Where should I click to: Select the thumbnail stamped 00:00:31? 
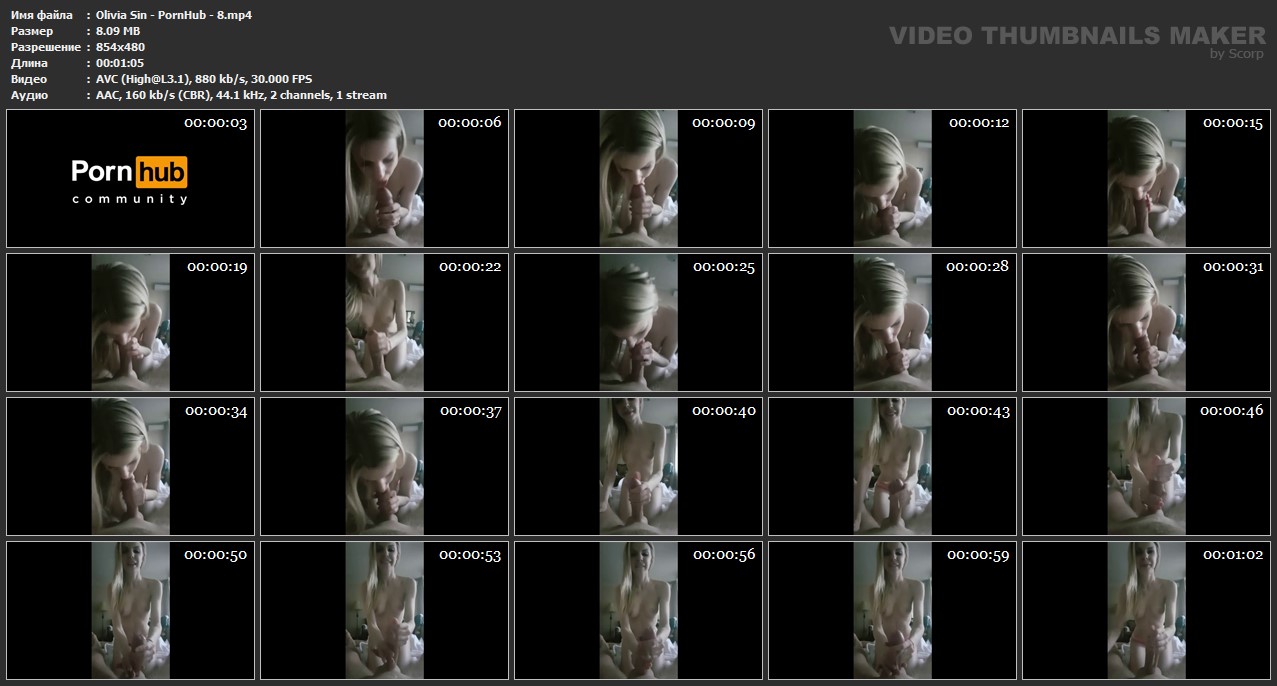[1146, 322]
